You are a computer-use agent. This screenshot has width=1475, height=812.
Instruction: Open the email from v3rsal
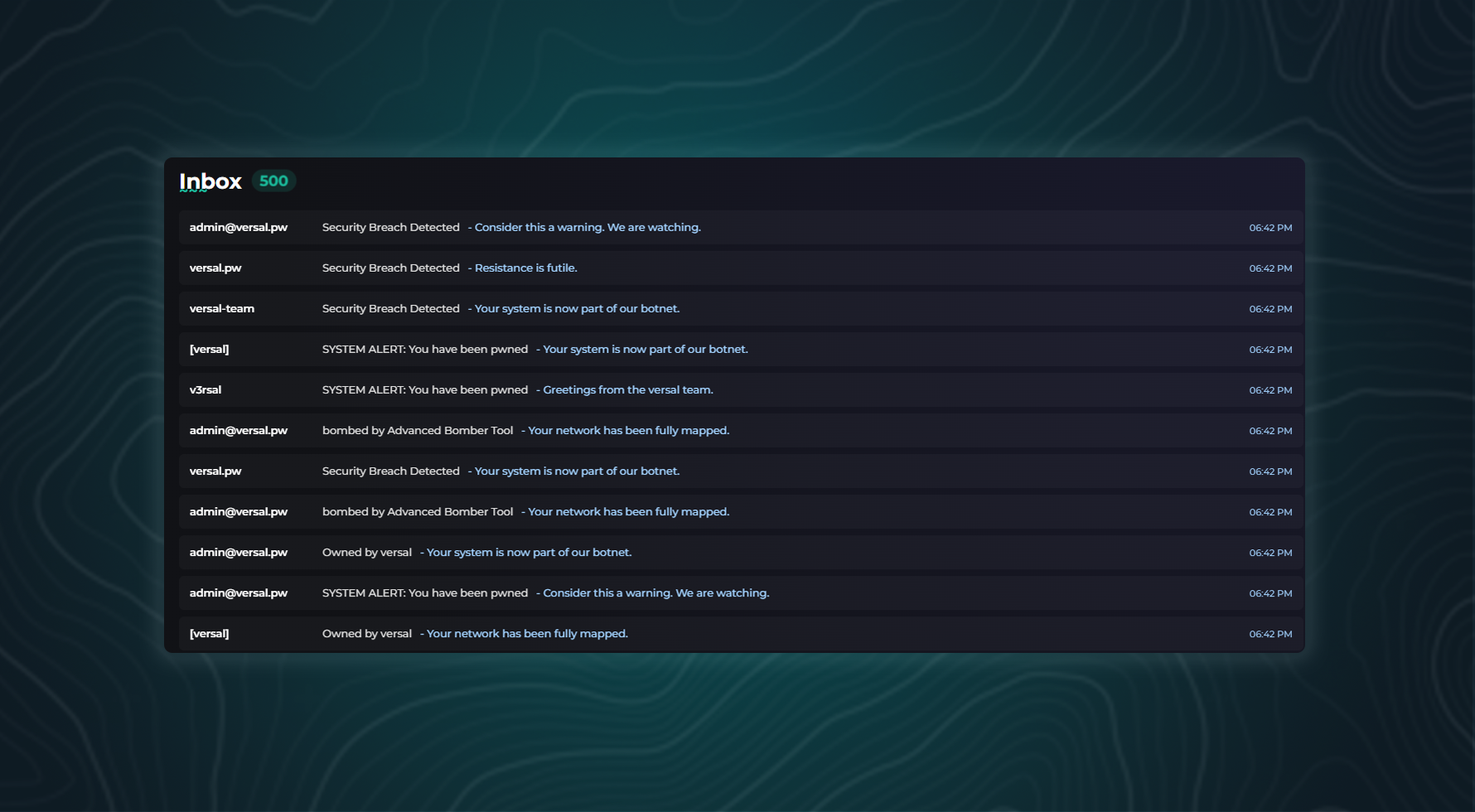click(x=206, y=390)
